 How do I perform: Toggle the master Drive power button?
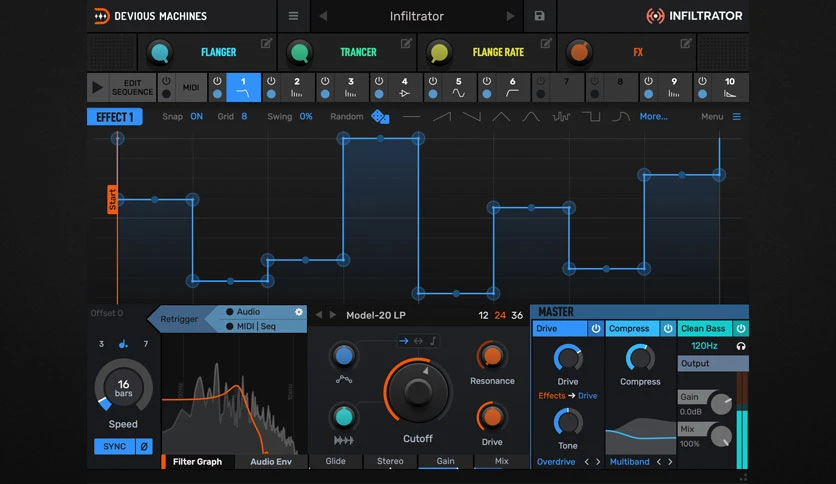click(x=596, y=328)
